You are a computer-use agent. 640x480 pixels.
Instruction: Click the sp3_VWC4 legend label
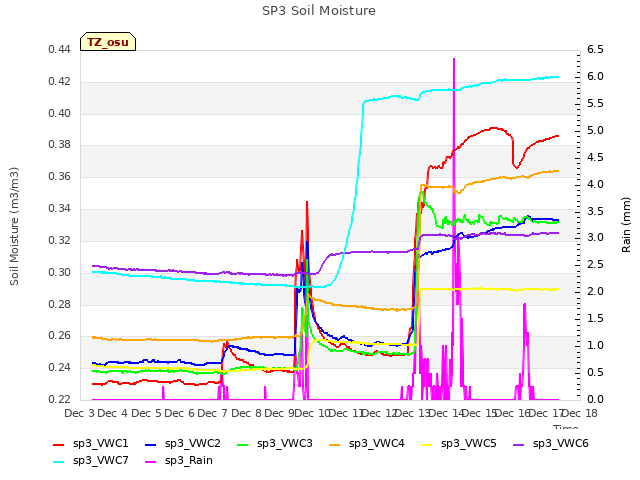[377, 443]
